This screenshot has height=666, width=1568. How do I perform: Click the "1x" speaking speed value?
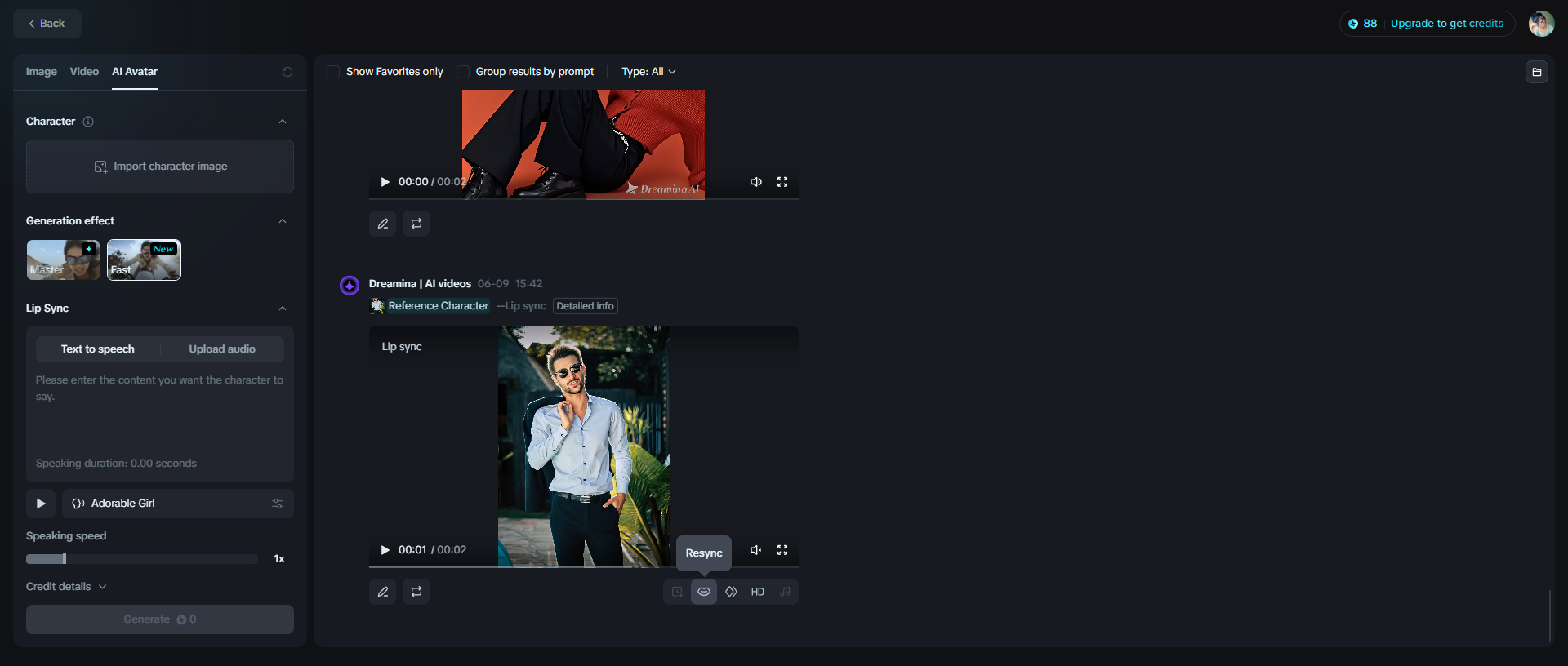click(279, 559)
